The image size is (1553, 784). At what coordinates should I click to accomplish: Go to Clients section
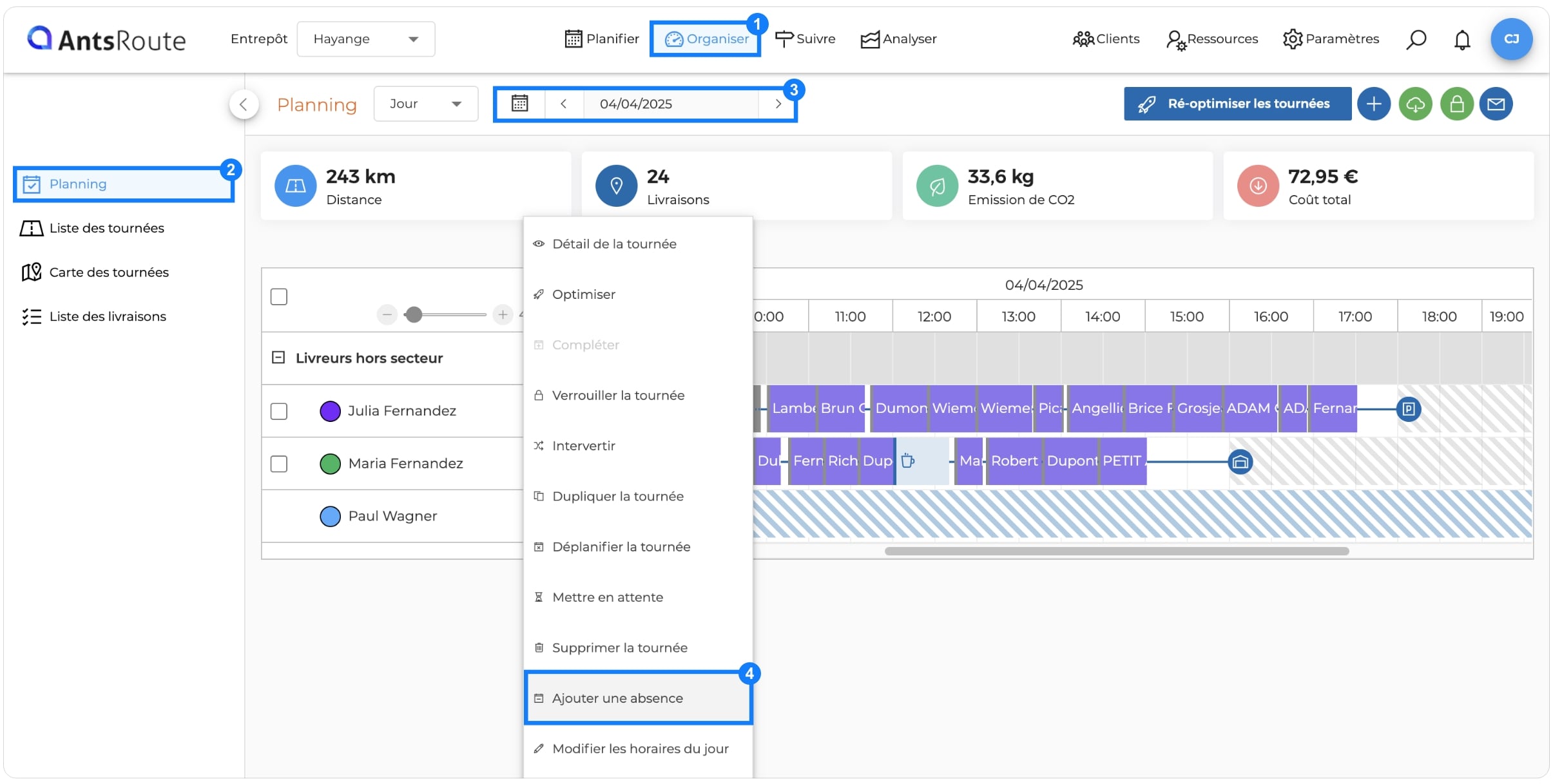tap(1106, 39)
